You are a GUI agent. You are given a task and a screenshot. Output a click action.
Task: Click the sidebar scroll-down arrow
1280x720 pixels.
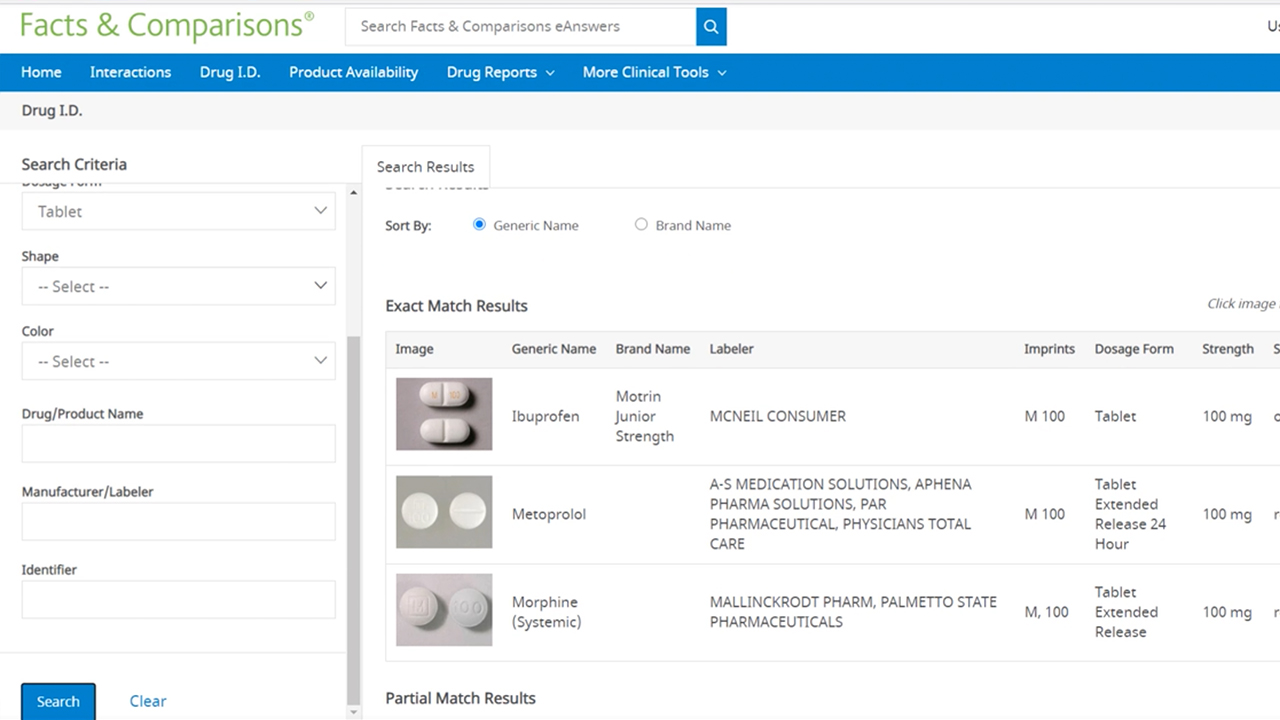(x=353, y=711)
